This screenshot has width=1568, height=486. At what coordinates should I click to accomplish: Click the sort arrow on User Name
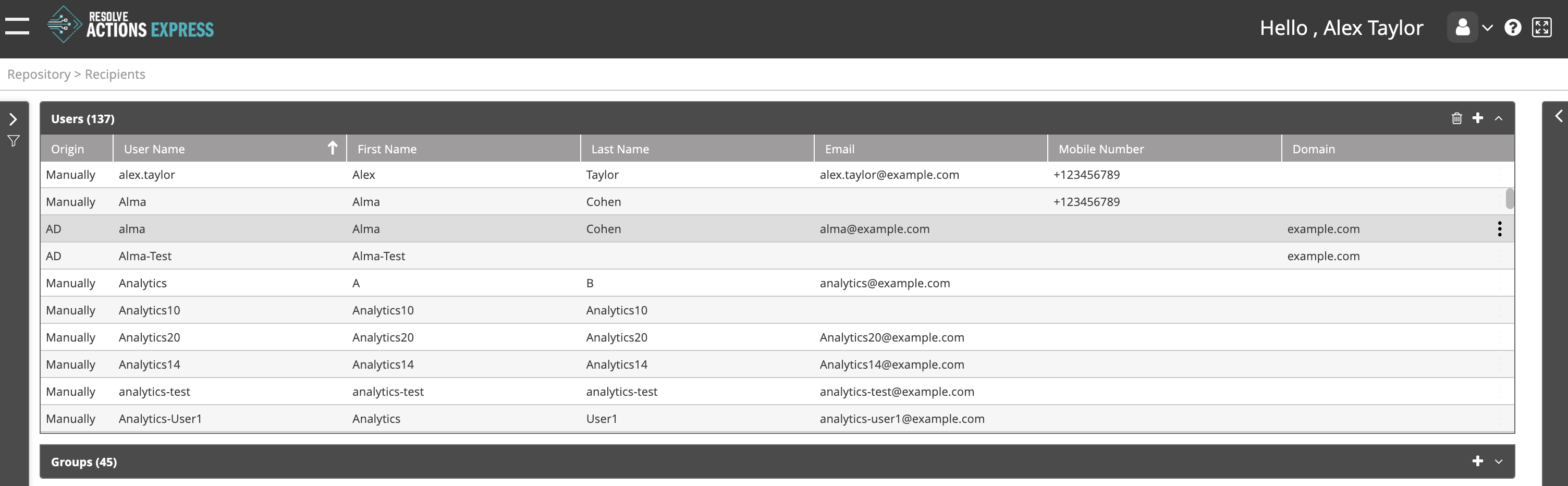click(333, 148)
